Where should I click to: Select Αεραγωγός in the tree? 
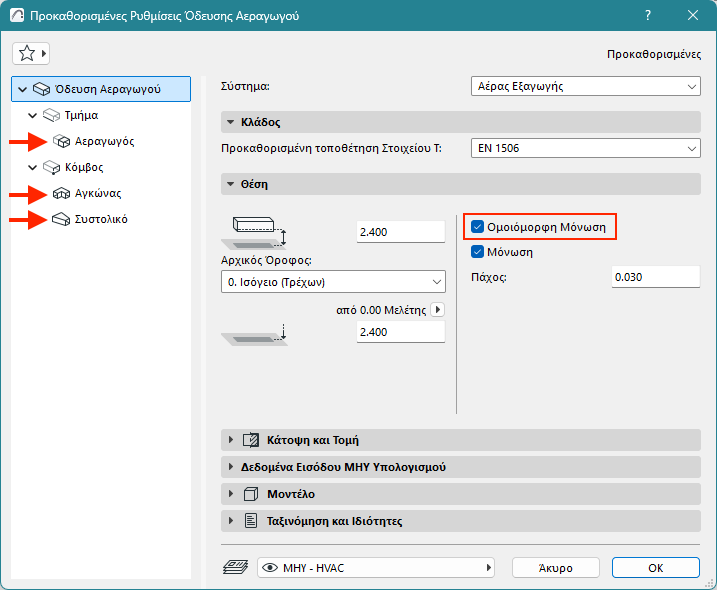105,141
